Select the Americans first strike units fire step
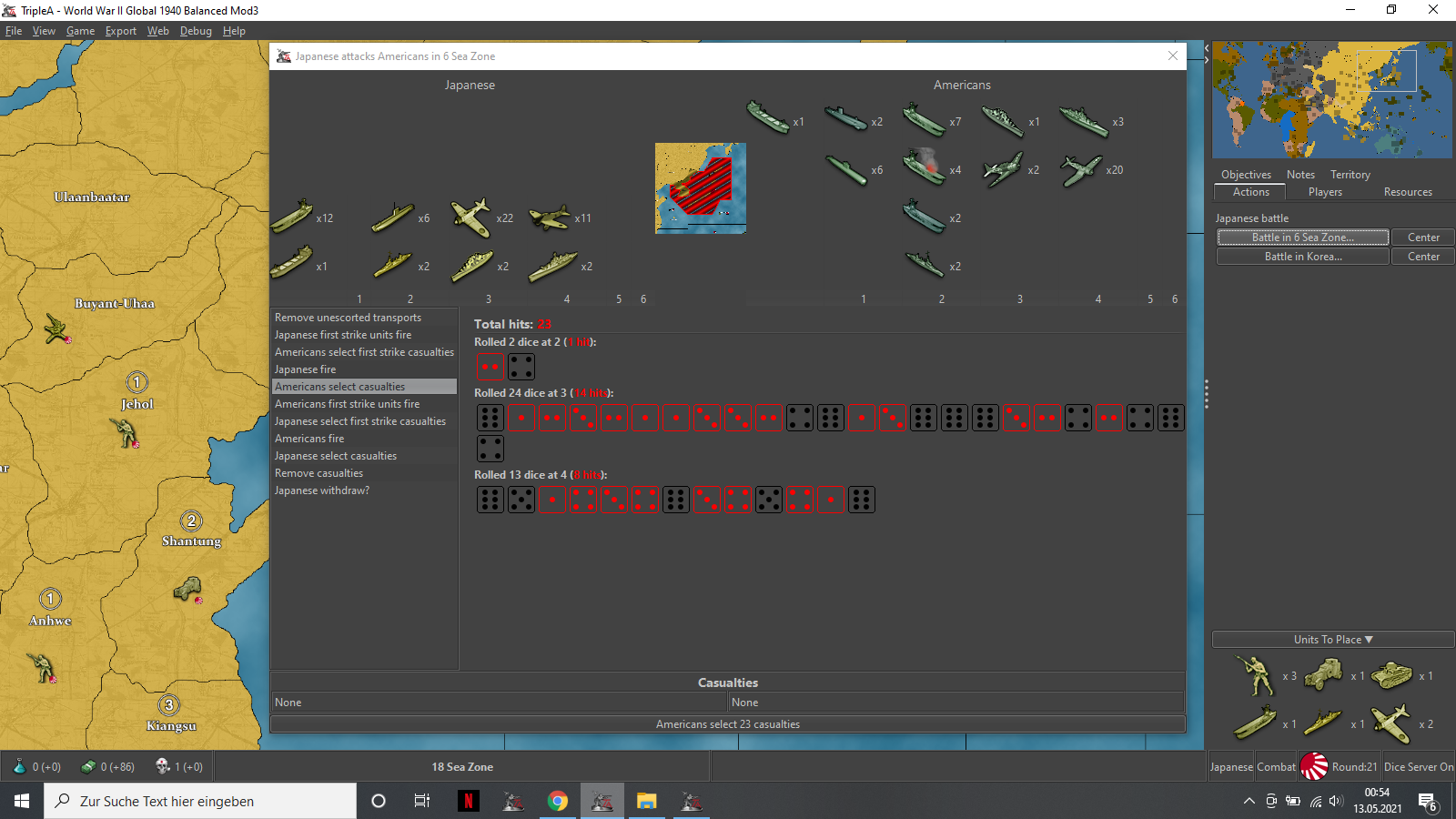 pyautogui.click(x=364, y=404)
